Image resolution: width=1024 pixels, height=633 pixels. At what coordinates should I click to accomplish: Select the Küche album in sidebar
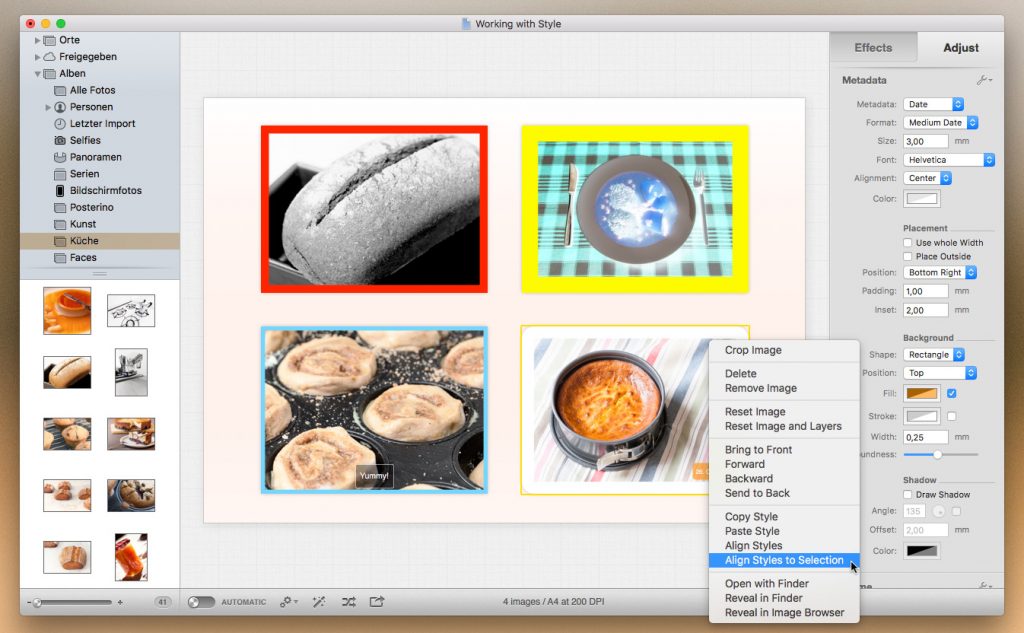[100, 240]
